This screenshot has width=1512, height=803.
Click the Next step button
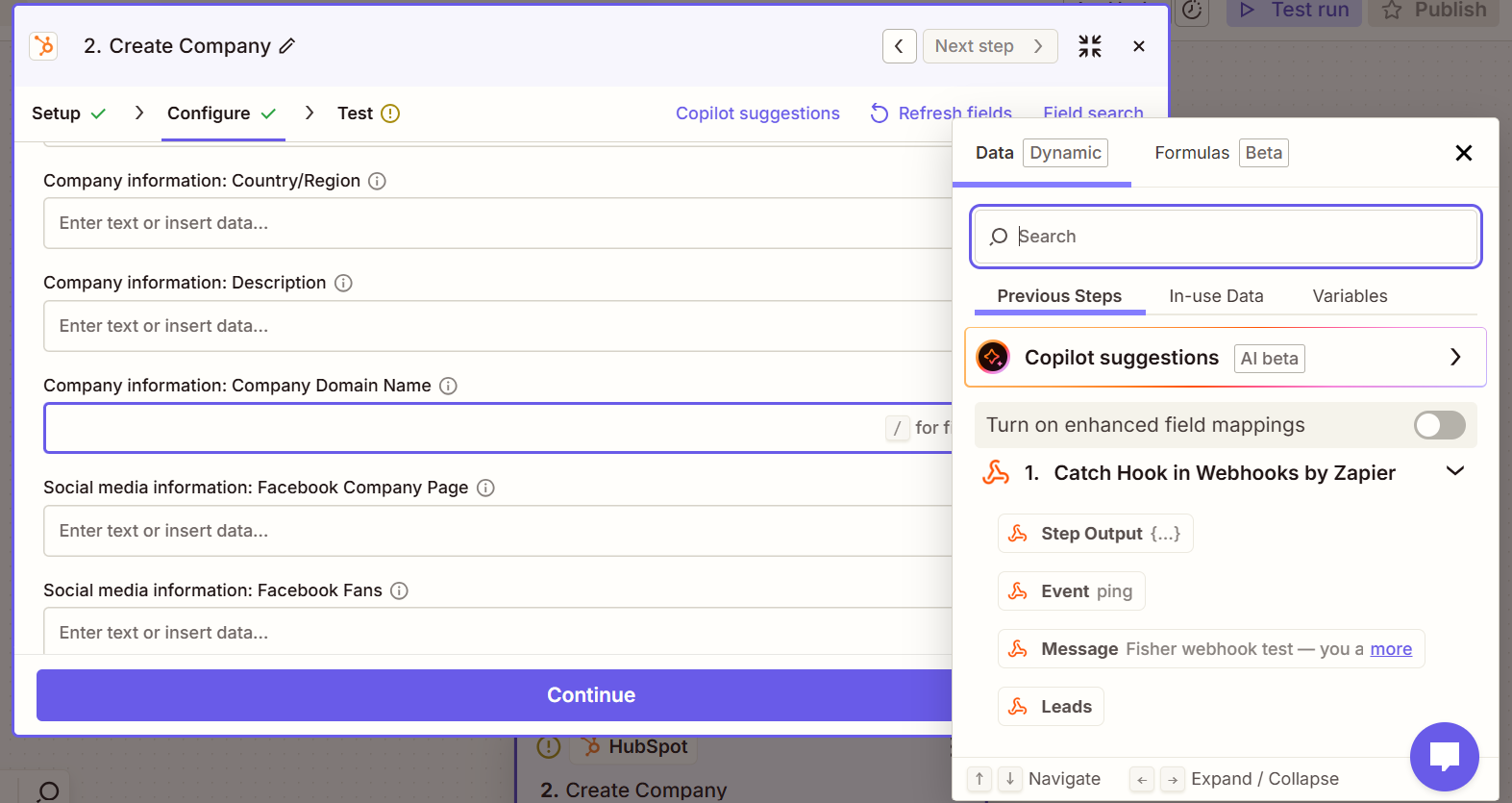tap(990, 46)
